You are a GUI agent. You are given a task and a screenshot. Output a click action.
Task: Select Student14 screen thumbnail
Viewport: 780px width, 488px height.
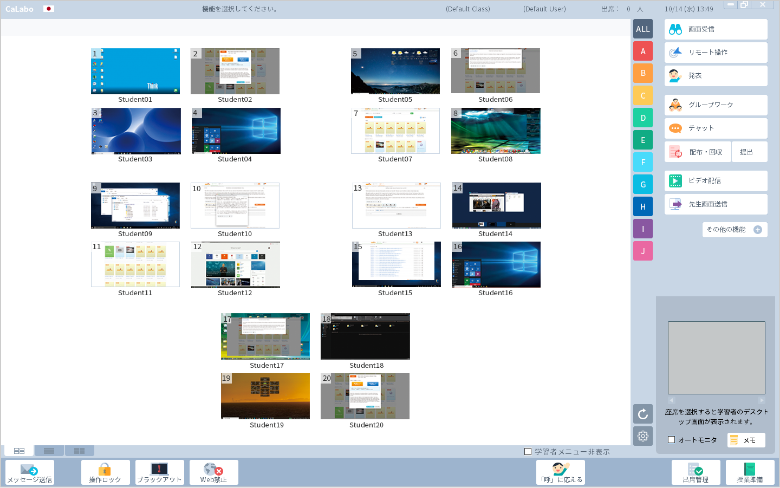pos(496,205)
